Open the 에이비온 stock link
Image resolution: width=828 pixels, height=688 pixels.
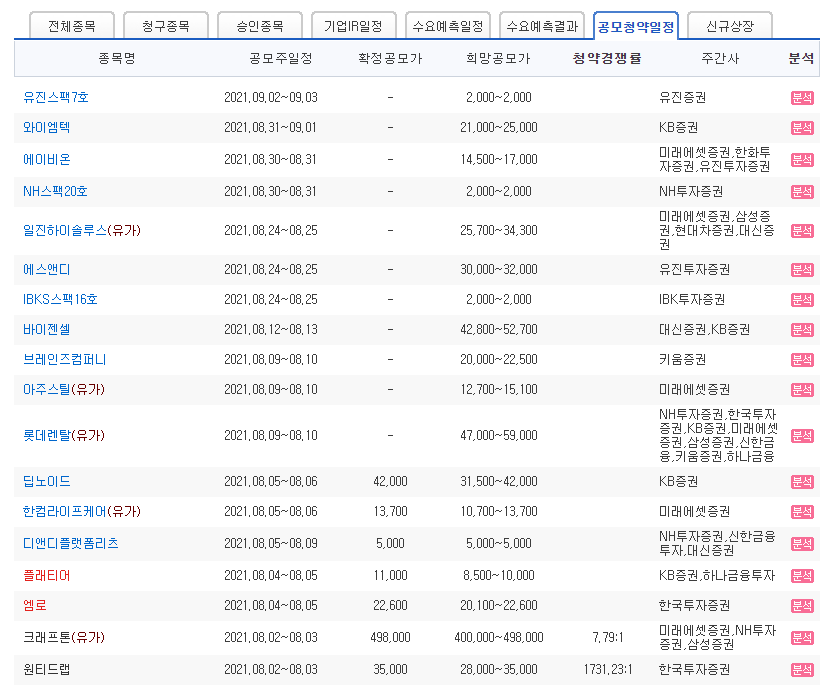[46, 159]
